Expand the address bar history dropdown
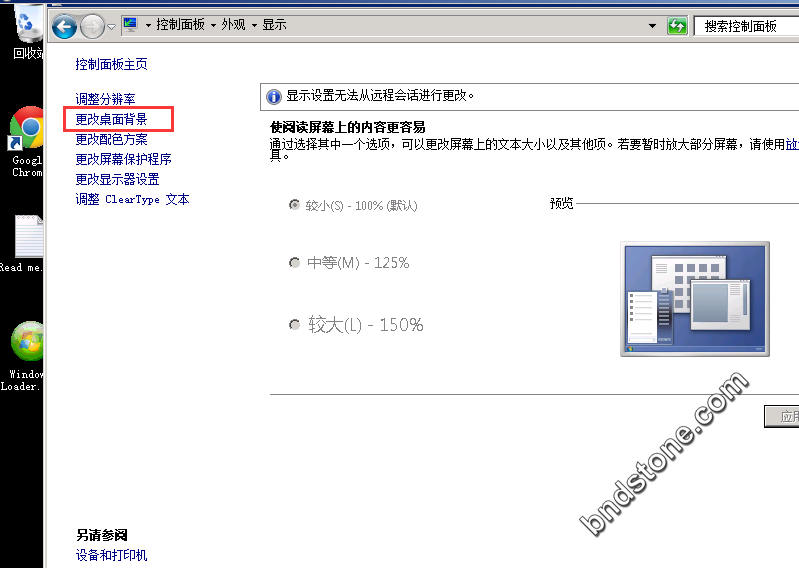 [653, 26]
